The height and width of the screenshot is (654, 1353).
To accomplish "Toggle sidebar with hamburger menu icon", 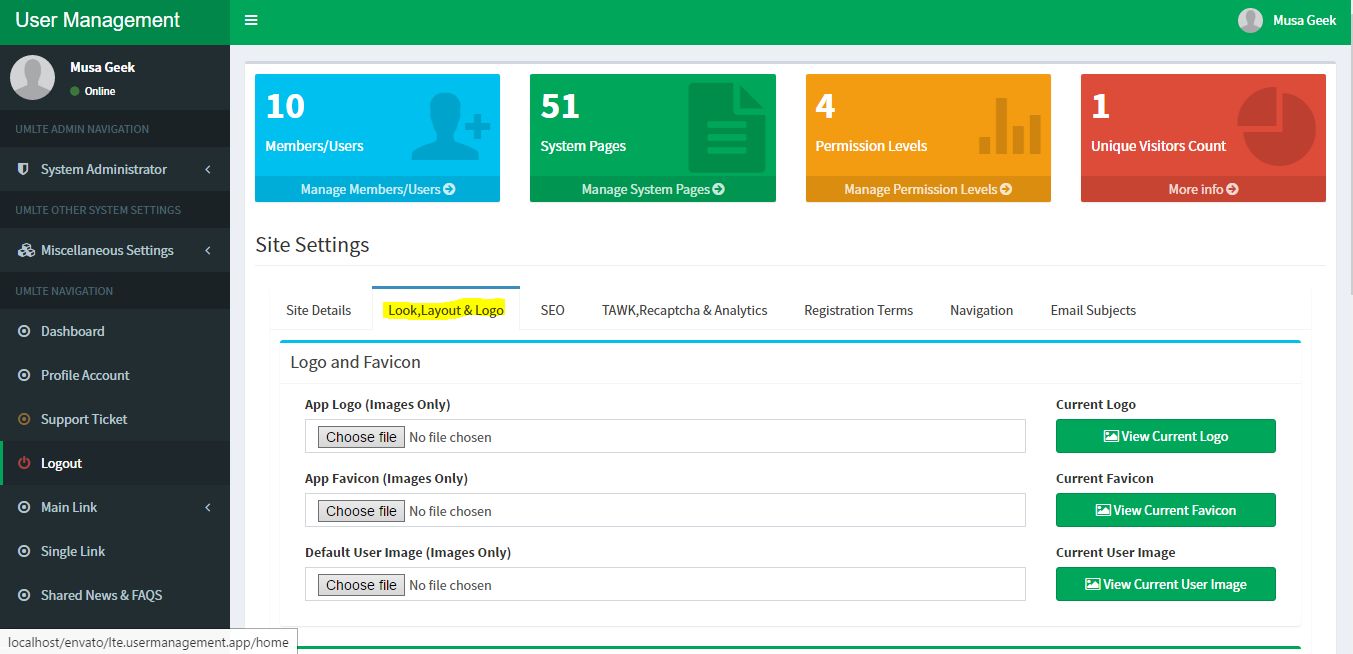I will 251,20.
